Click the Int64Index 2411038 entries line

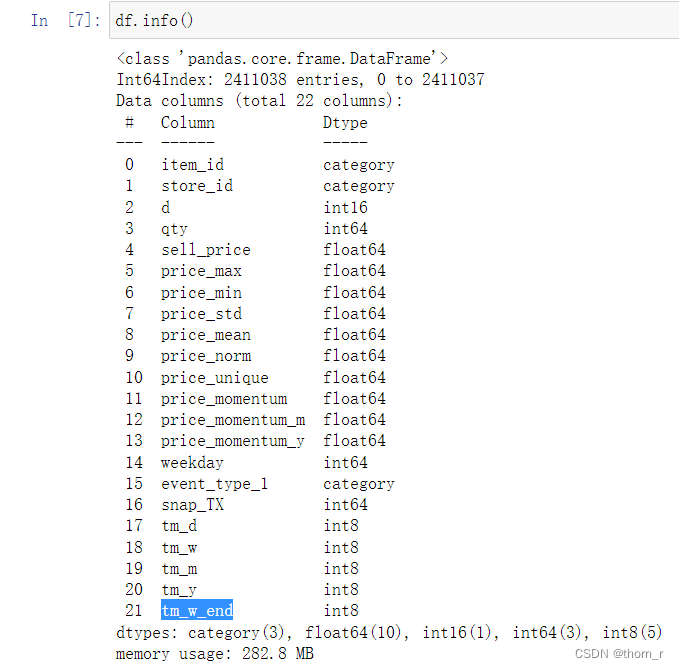click(300, 80)
